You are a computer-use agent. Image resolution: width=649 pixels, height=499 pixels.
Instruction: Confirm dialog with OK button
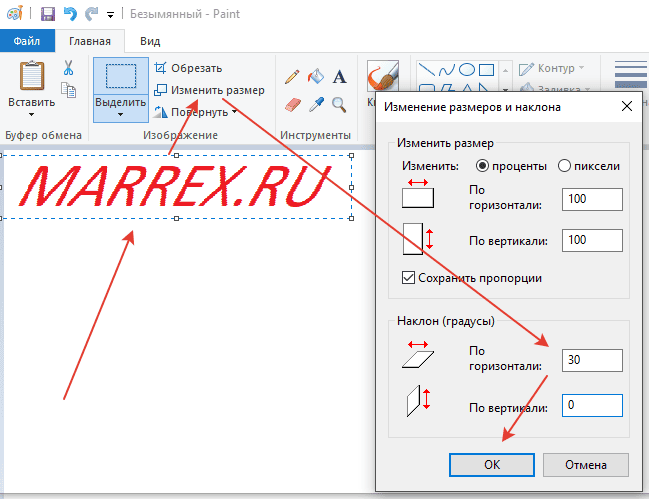tap(492, 465)
